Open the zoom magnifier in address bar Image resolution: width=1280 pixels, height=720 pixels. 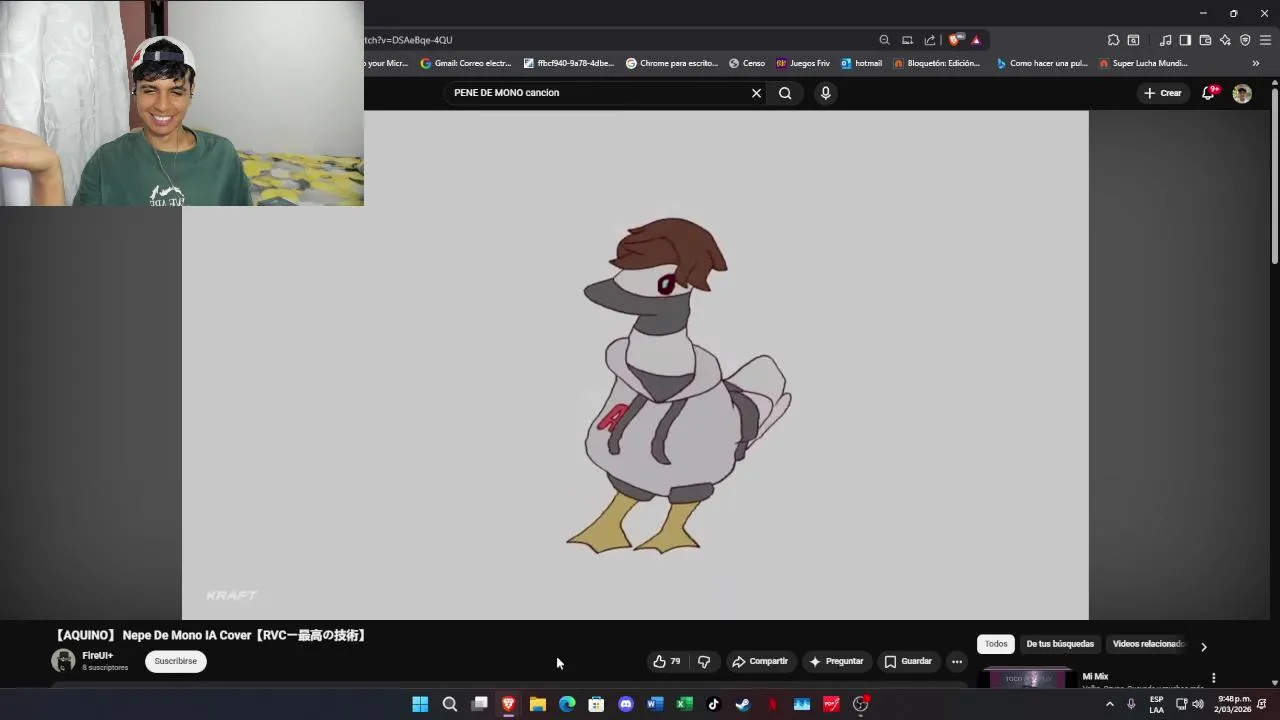click(x=884, y=40)
